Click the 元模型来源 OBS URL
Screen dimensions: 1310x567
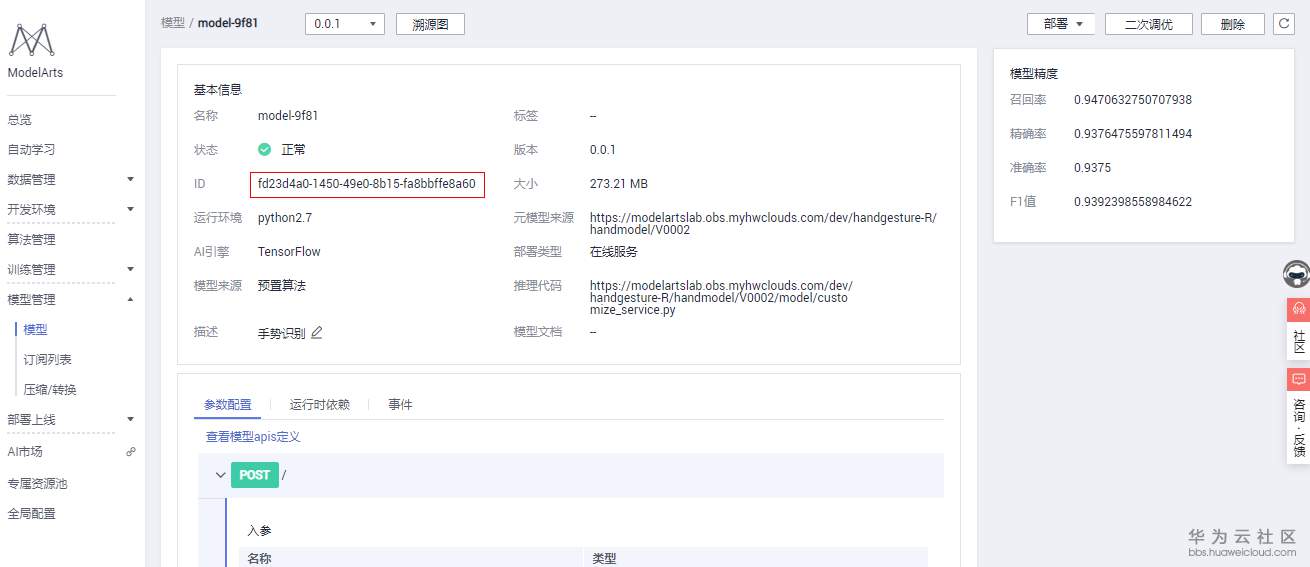click(x=763, y=223)
